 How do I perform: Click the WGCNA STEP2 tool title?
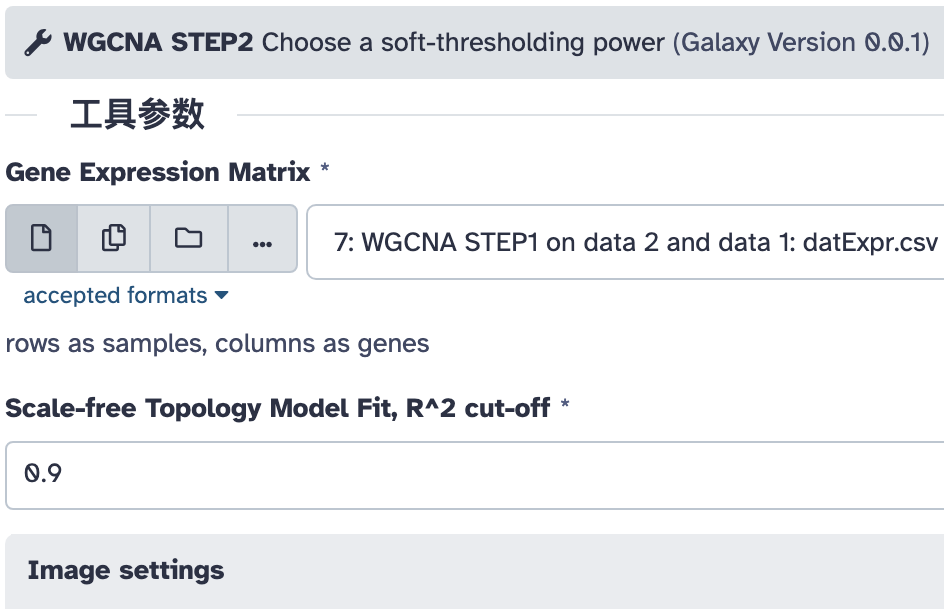click(159, 43)
